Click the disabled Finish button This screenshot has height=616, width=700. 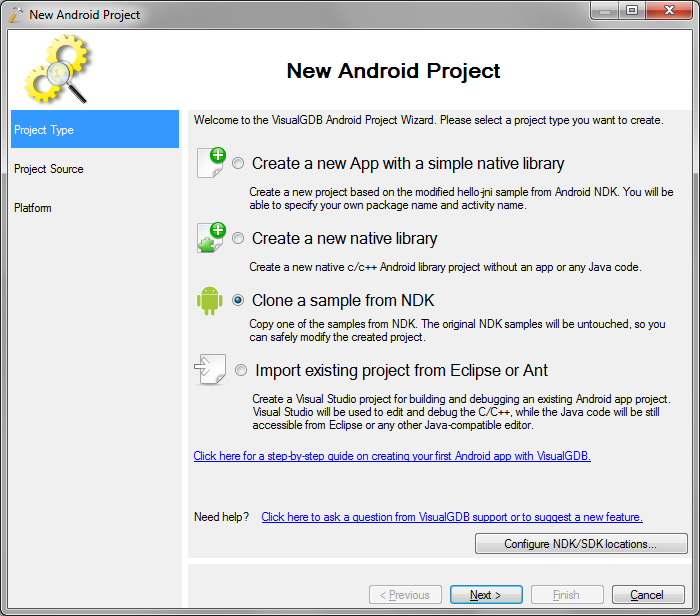567,595
